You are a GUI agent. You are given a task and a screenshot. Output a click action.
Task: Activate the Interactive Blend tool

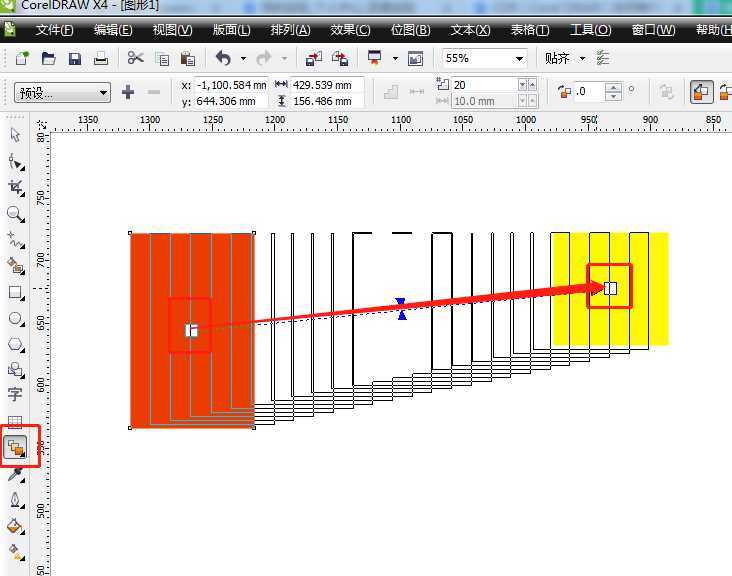(16, 447)
